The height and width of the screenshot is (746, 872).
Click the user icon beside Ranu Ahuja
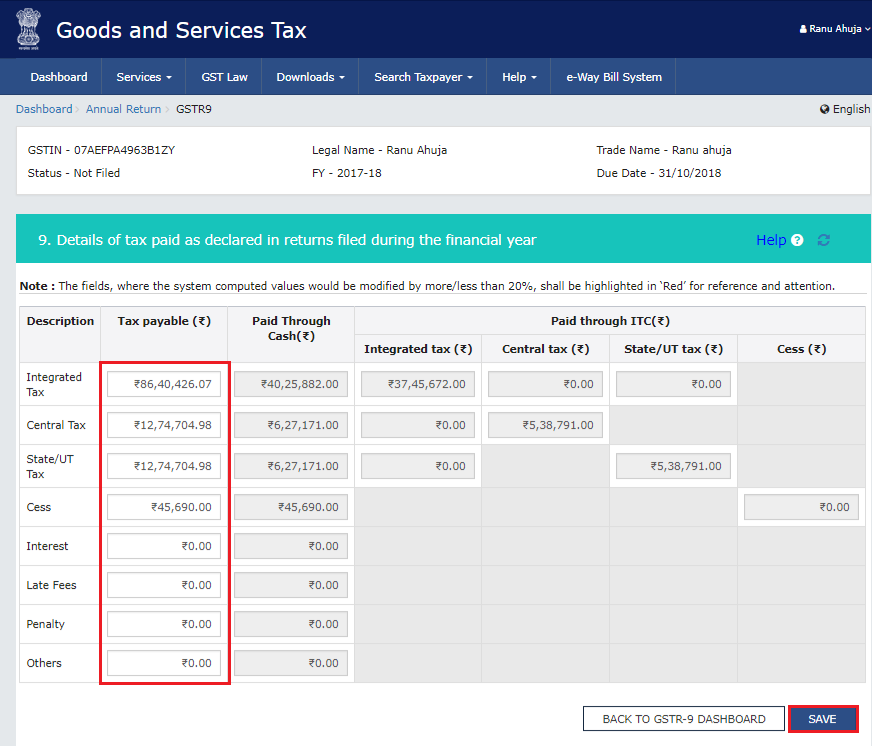805,28
